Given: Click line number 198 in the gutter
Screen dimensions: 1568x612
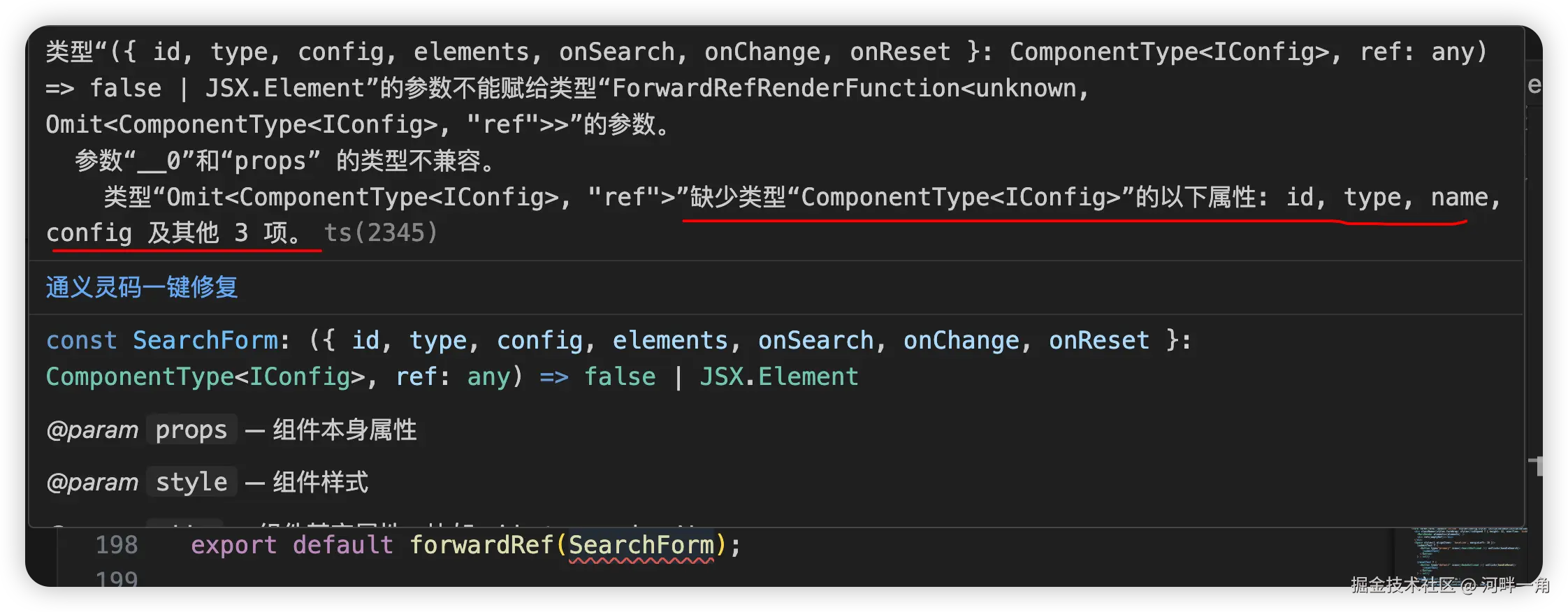Looking at the screenshot, I should [117, 545].
